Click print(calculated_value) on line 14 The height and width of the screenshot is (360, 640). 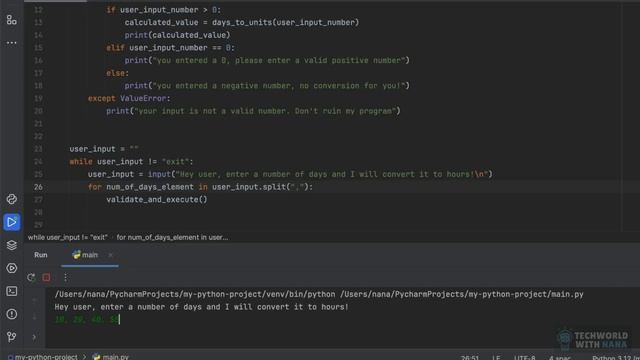[x=177, y=35]
